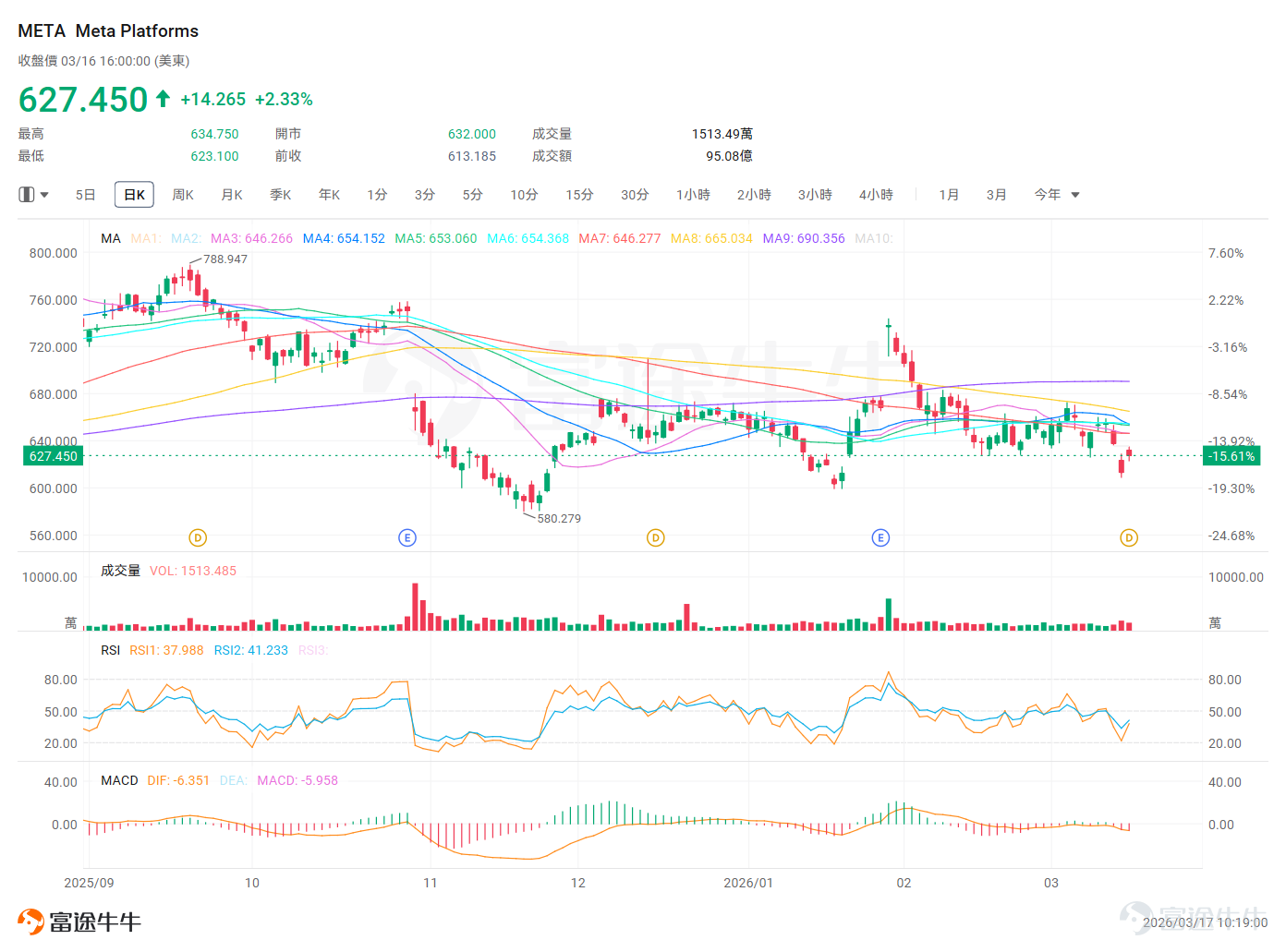The image size is (1286, 952).
Task: Click the MA3: 646.266 value
Action: pyautogui.click(x=251, y=238)
